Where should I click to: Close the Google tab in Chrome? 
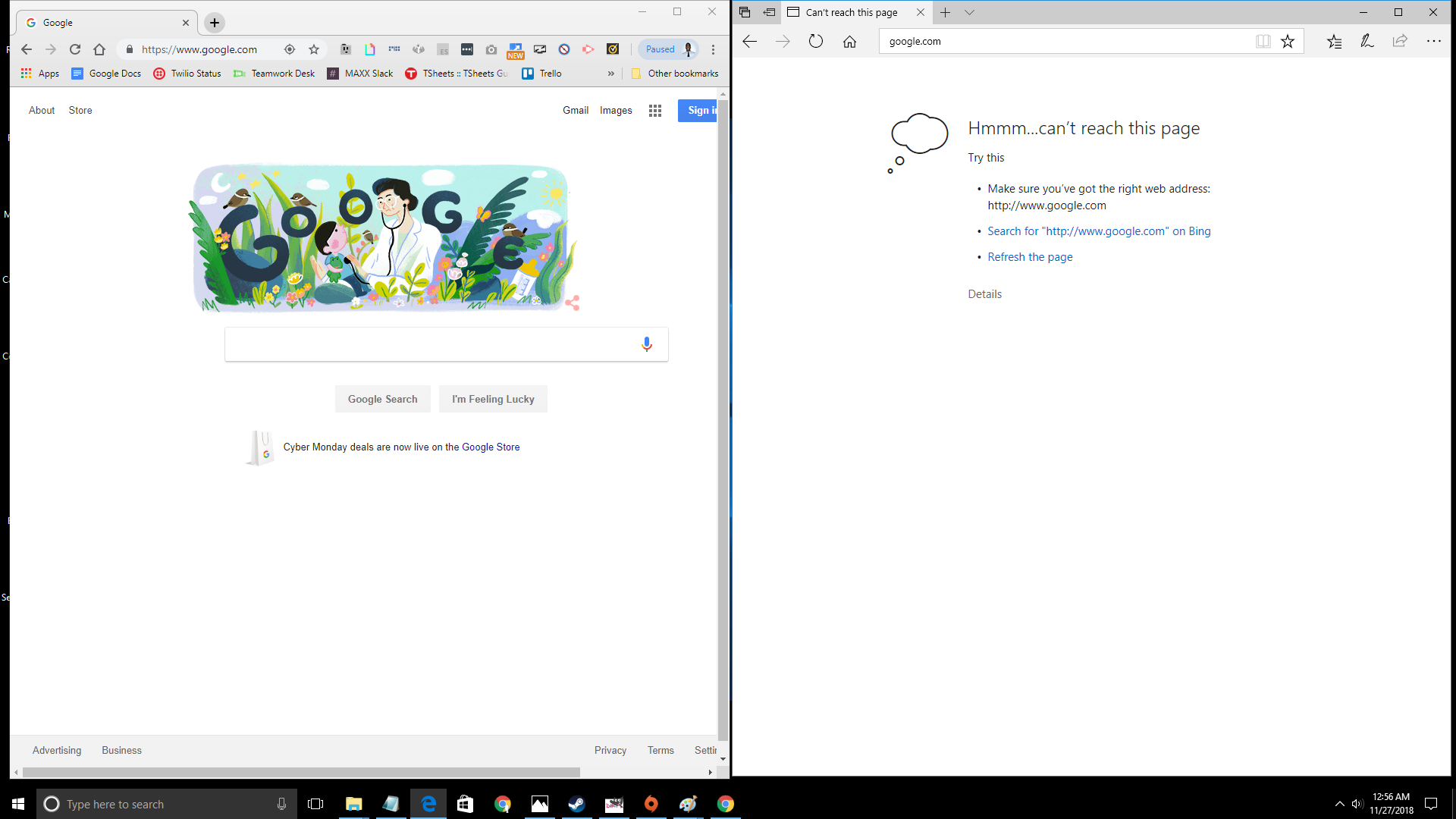(186, 23)
